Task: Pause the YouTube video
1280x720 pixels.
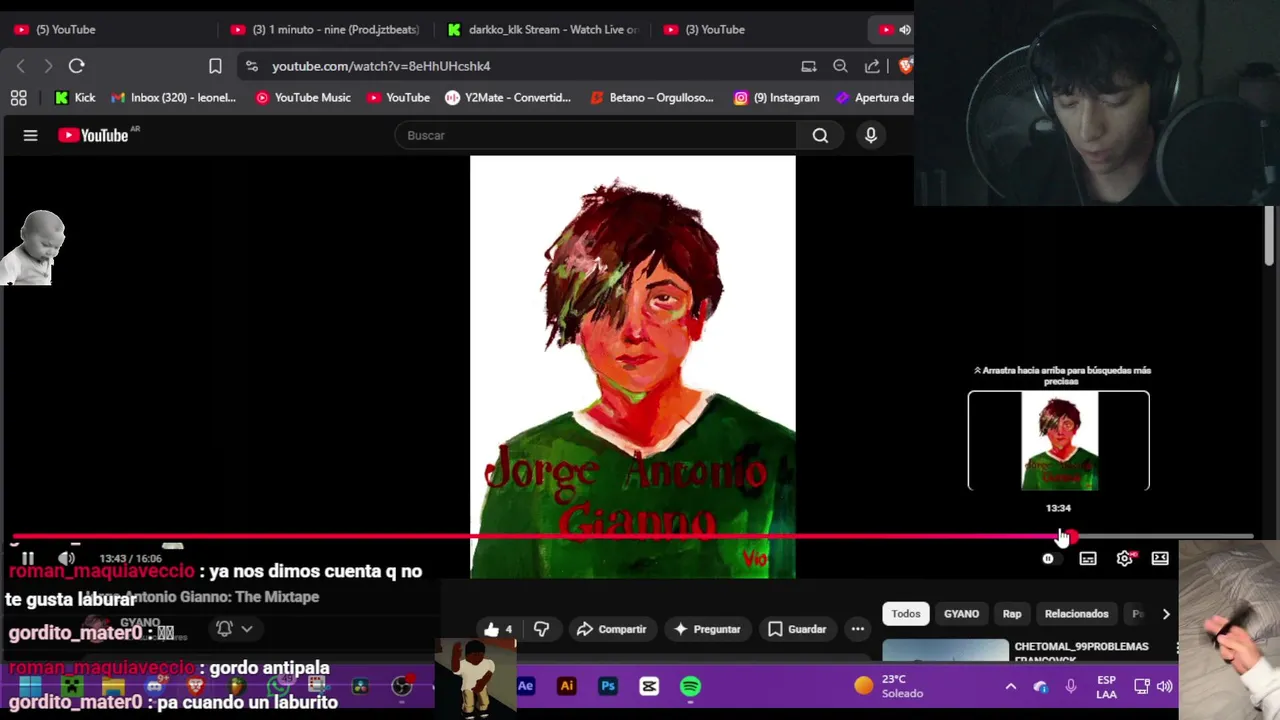Action: click(x=28, y=558)
